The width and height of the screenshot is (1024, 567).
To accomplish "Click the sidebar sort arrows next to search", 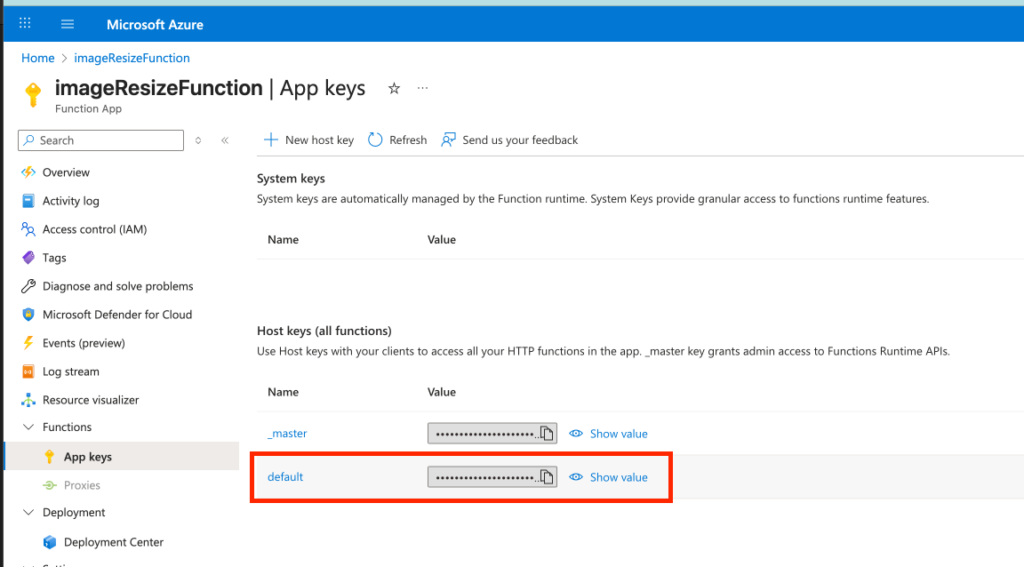I will click(198, 141).
